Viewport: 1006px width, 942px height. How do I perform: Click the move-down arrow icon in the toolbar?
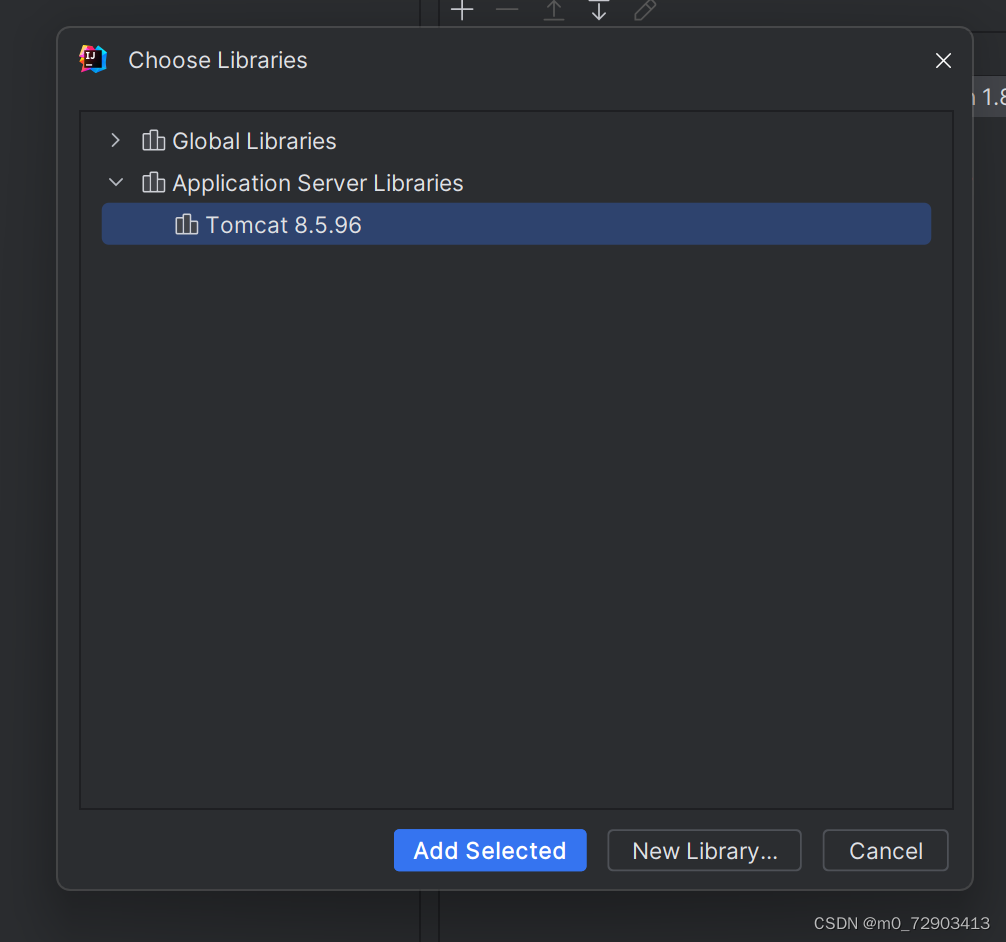pyautogui.click(x=599, y=11)
